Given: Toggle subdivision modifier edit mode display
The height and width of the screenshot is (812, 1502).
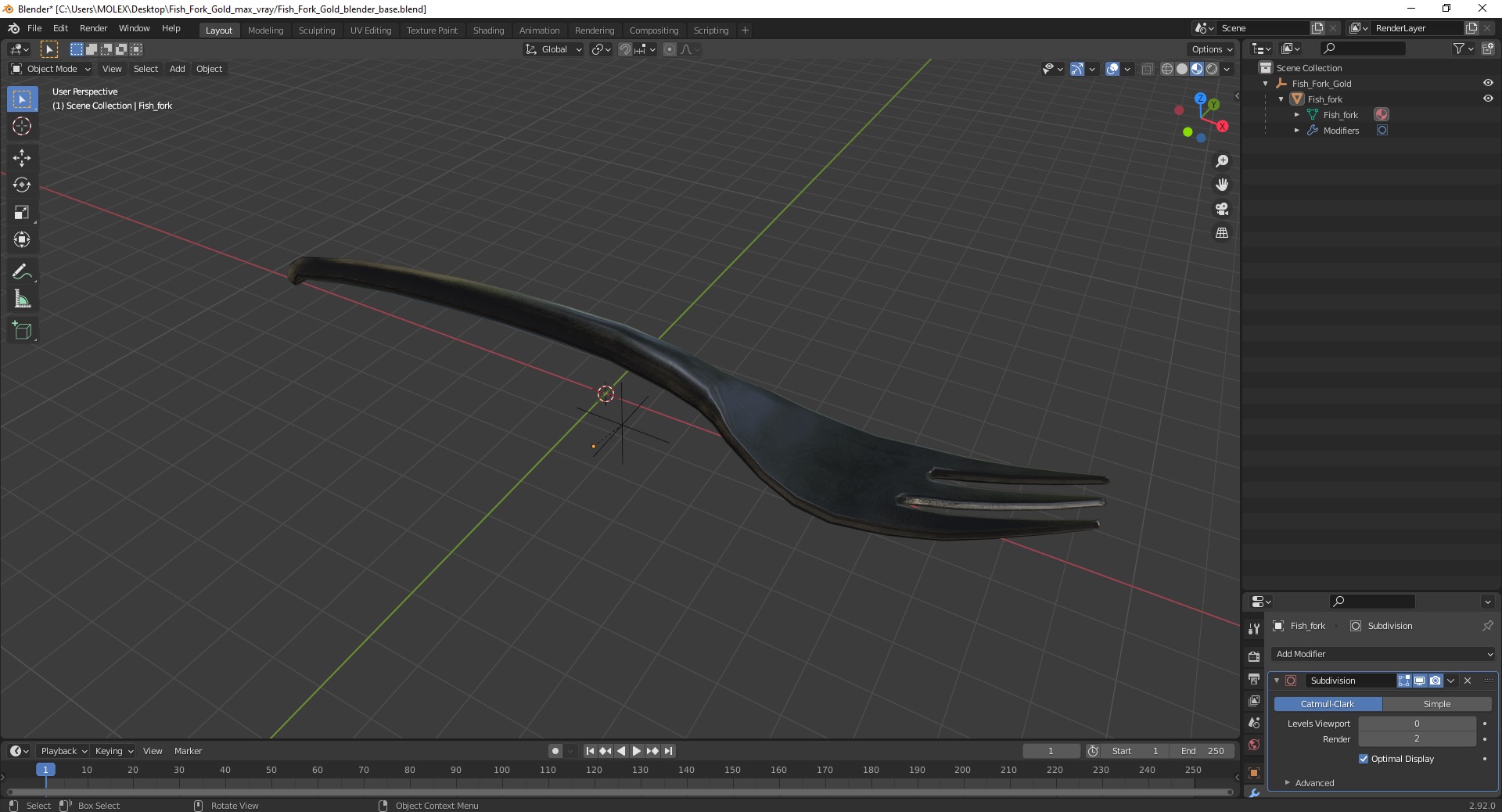Looking at the screenshot, I should pos(1404,681).
